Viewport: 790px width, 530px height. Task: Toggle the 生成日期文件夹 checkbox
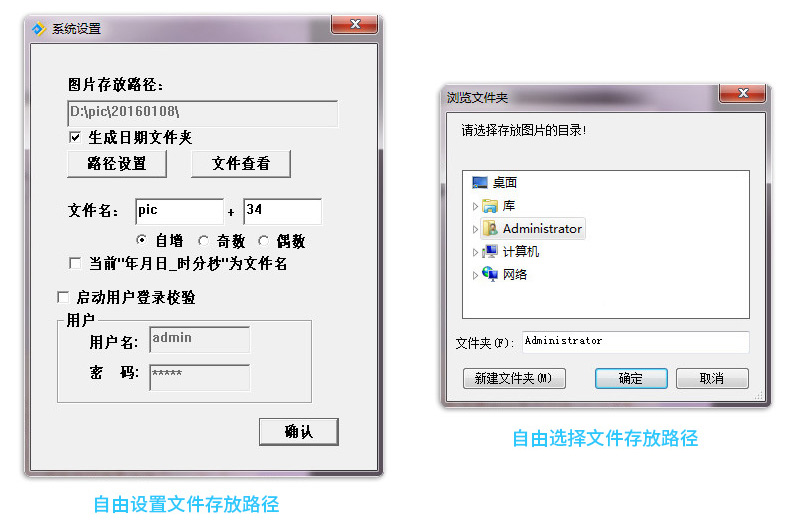(x=75, y=137)
